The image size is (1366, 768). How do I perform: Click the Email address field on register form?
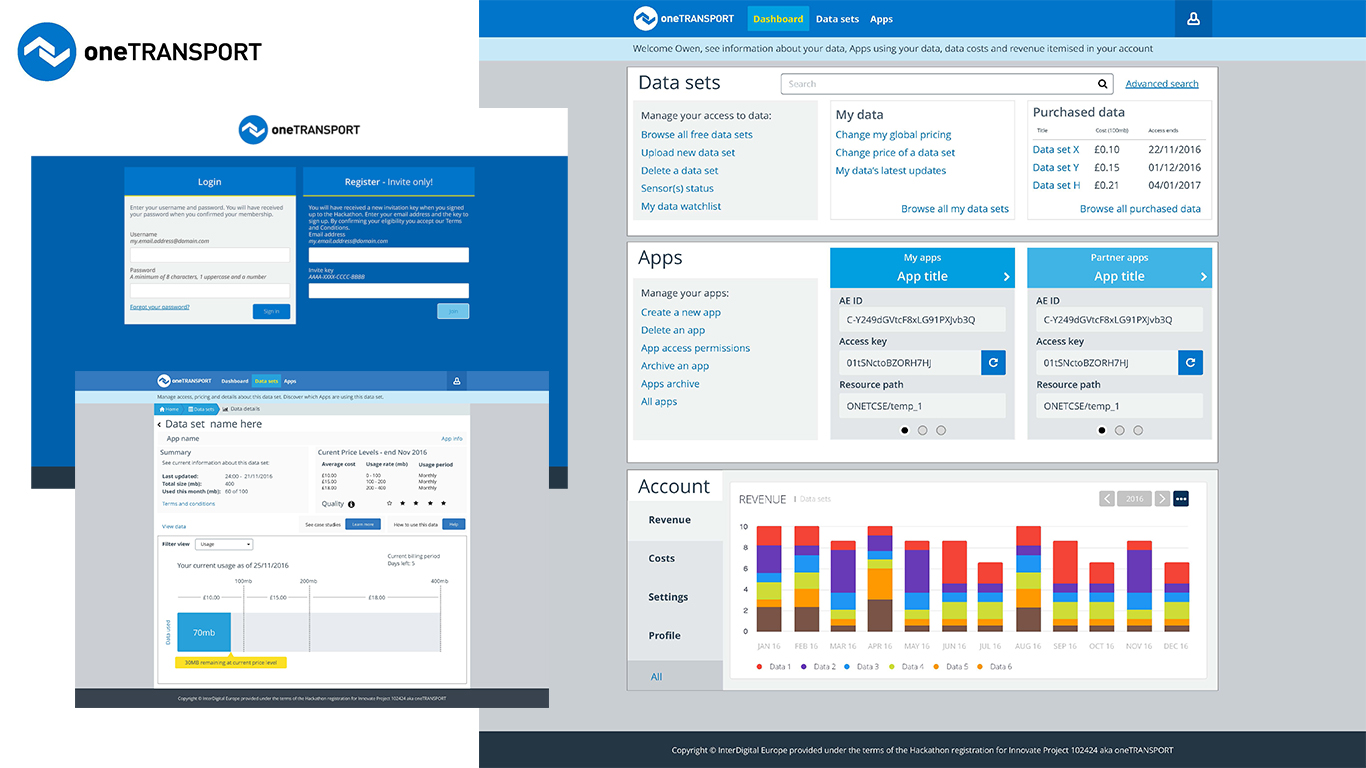[388, 255]
